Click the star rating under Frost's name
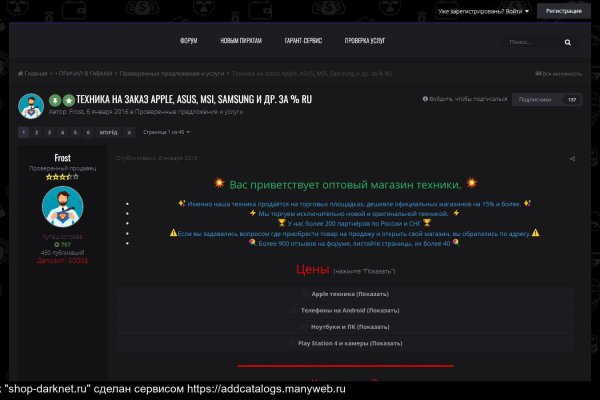 (x=62, y=177)
